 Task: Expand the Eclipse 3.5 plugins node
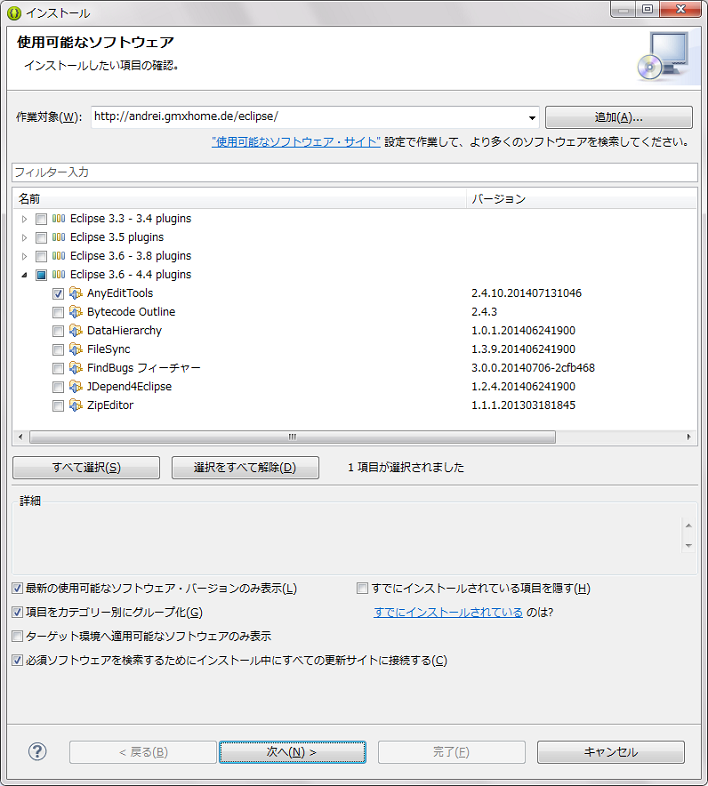[24, 238]
